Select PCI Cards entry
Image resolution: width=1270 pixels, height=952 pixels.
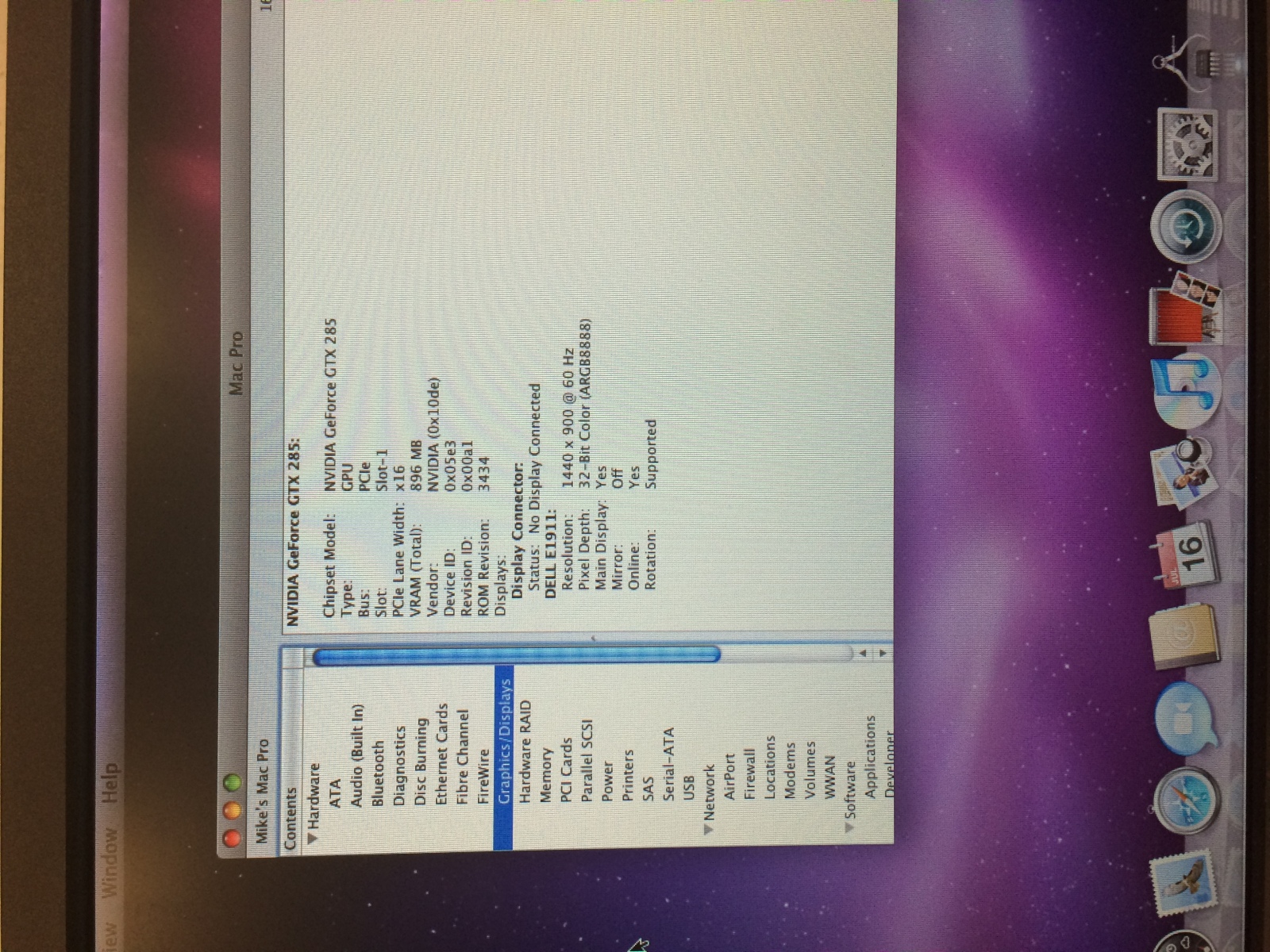567,770
